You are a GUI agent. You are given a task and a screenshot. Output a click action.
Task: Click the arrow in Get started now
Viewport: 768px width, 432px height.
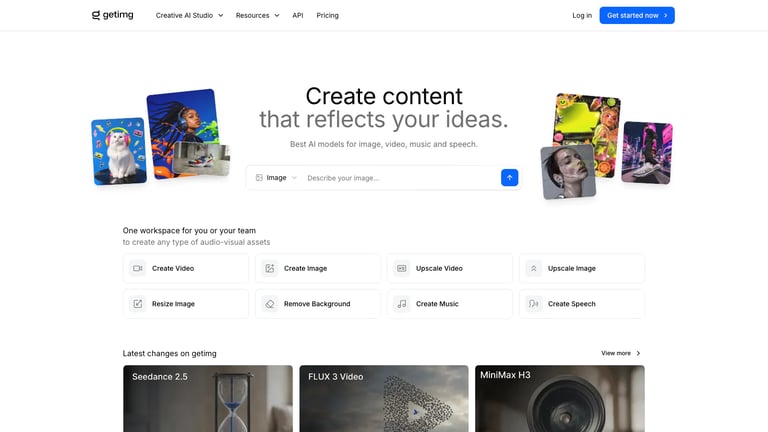pos(666,15)
